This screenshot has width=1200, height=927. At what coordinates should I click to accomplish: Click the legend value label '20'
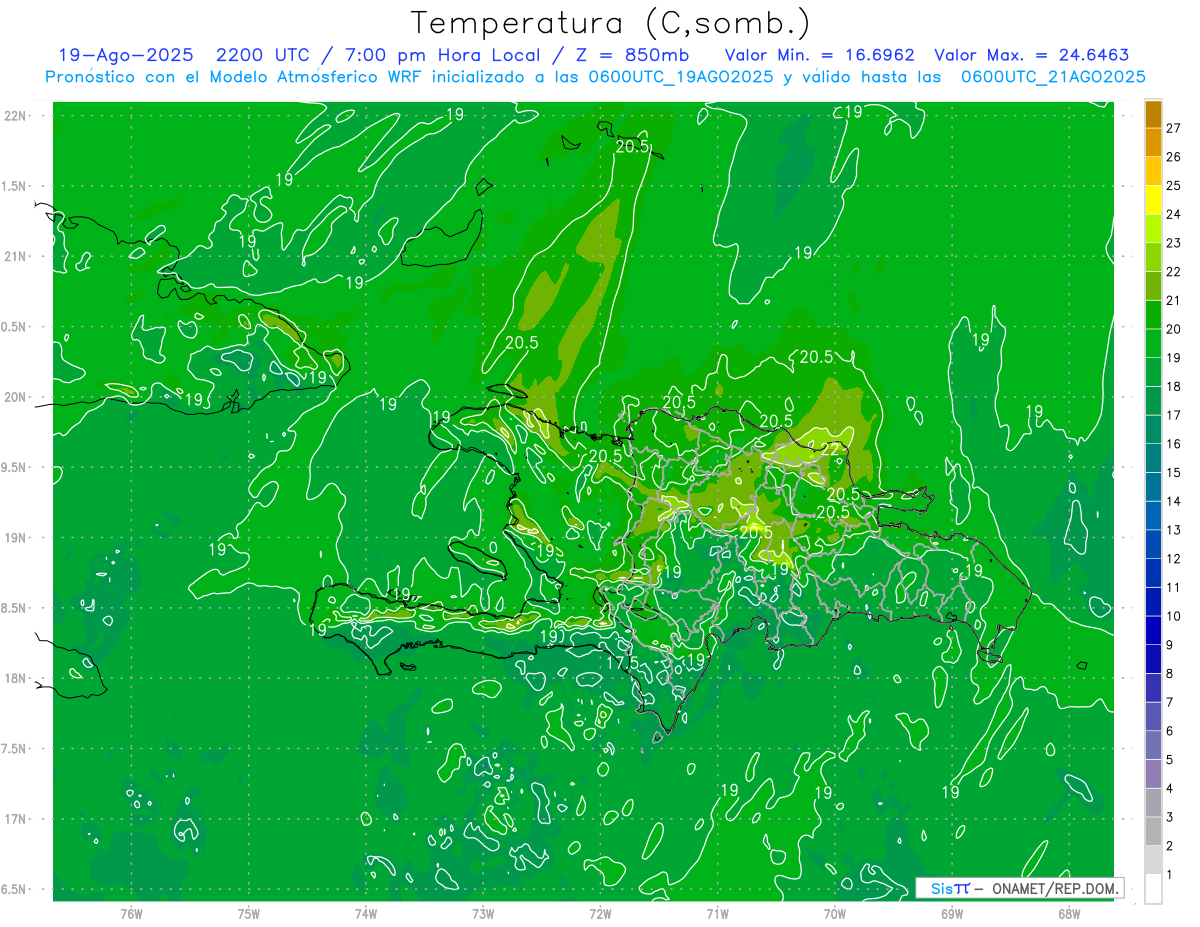pyautogui.click(x=1174, y=329)
